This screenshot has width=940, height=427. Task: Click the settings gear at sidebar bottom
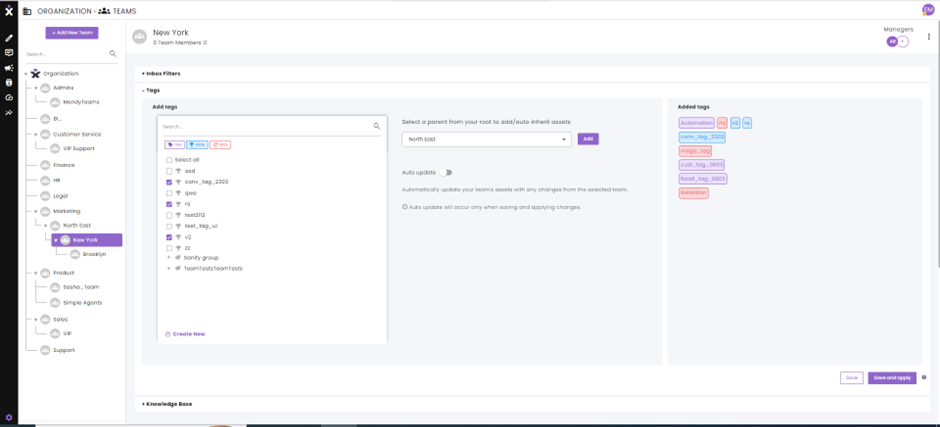click(8, 417)
